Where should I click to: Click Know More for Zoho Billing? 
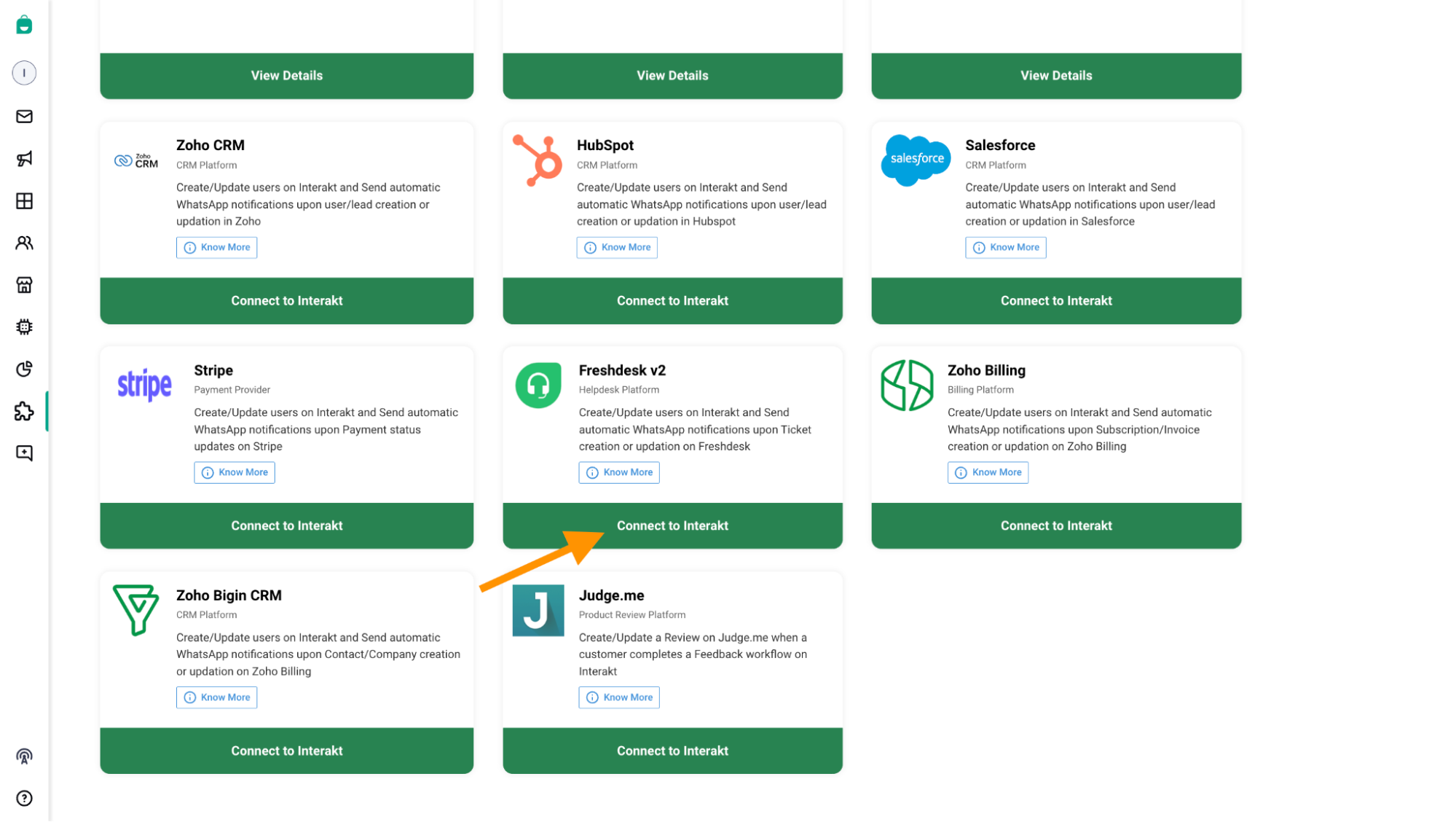988,472
